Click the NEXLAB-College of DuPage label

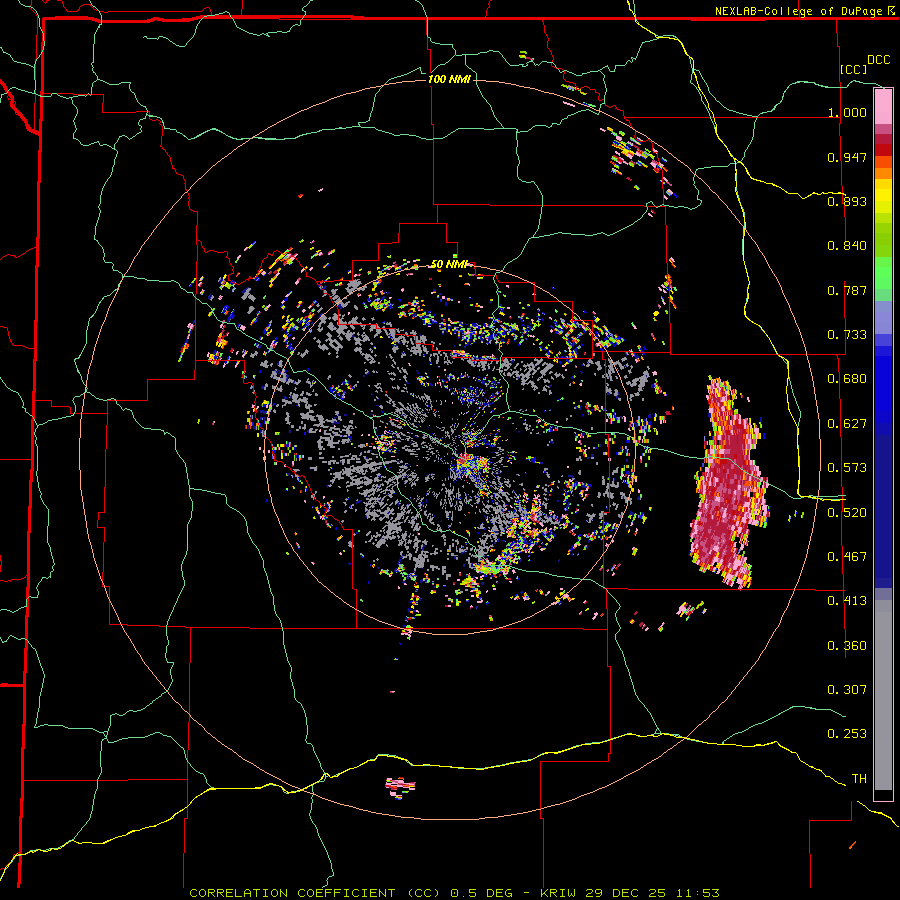click(799, 11)
